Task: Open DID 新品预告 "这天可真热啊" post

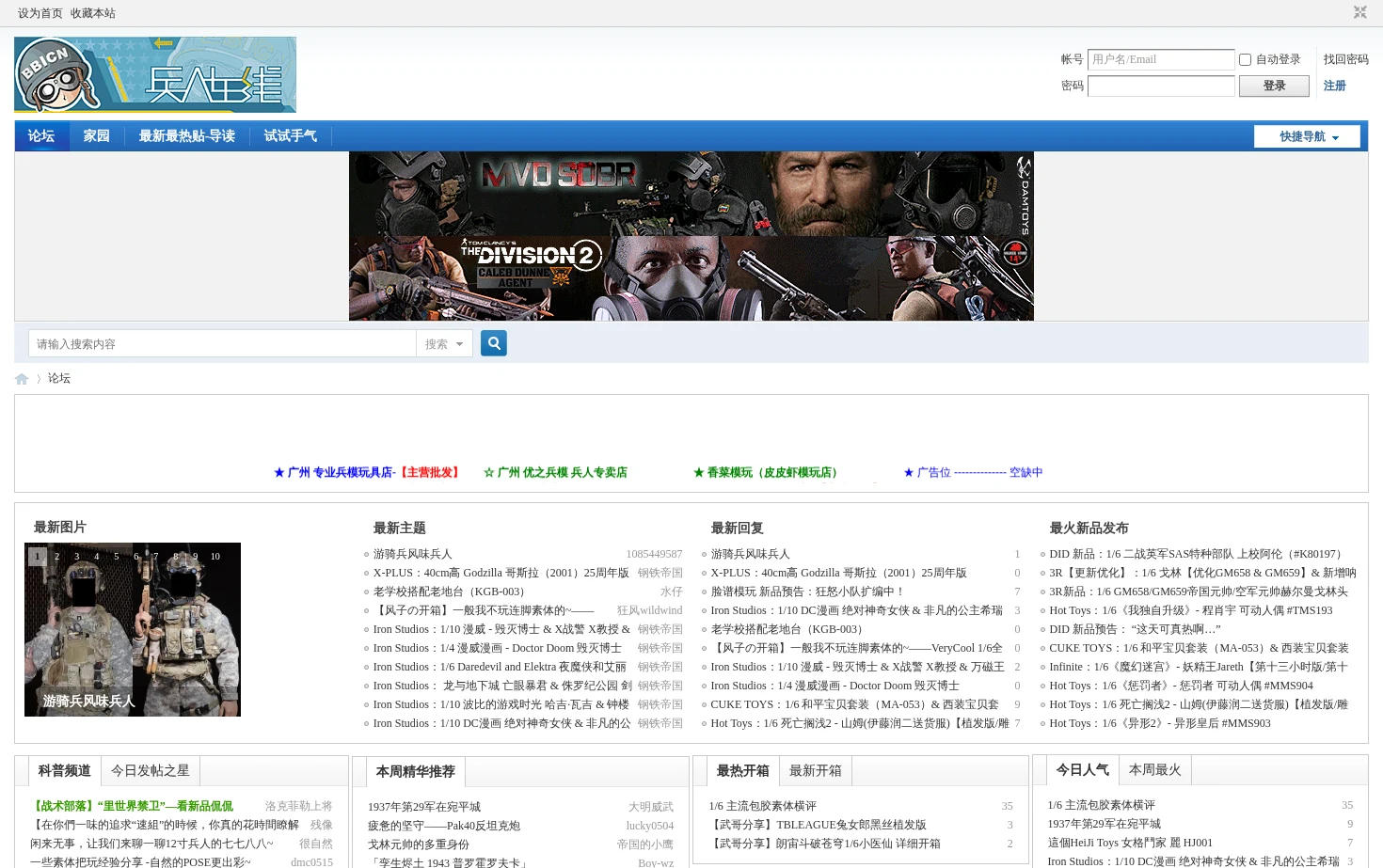Action: point(1136,629)
